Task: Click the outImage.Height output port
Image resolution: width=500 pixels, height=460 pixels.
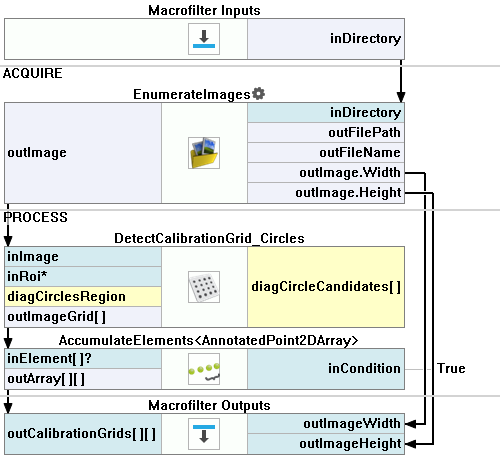Action: point(326,193)
